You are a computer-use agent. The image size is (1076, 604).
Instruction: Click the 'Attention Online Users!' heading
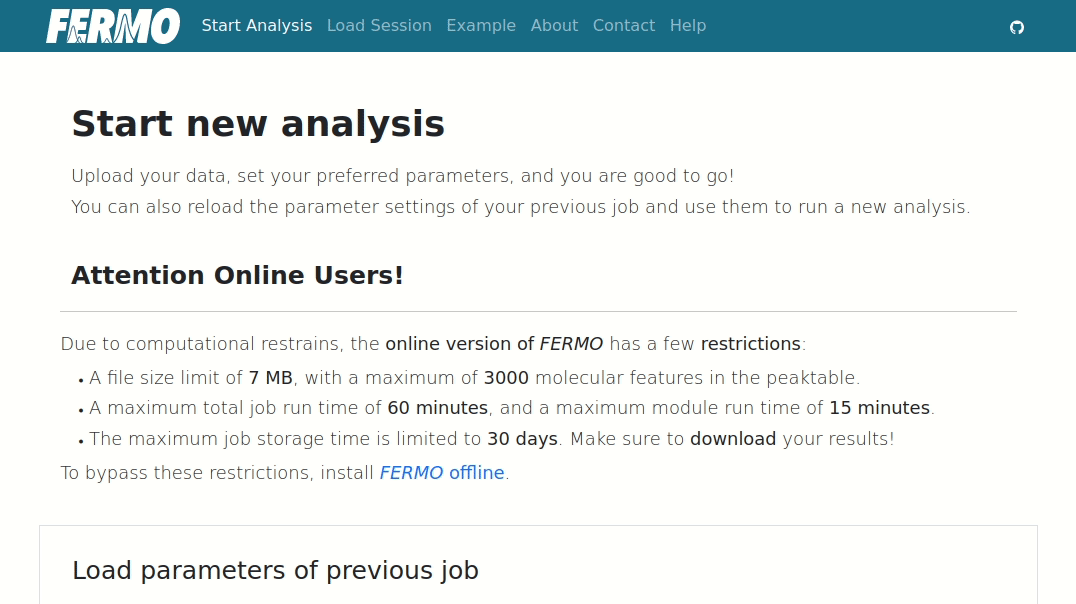pos(237,275)
